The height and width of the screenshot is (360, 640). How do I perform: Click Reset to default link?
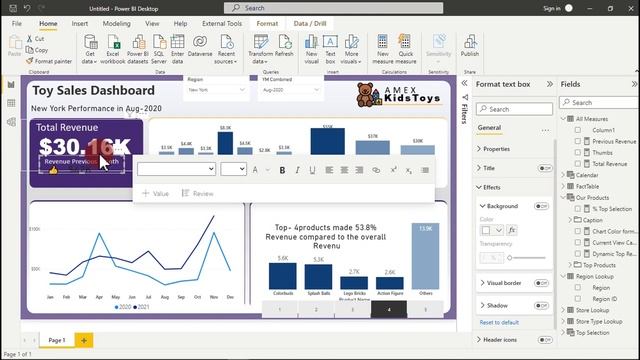pyautogui.click(x=499, y=322)
